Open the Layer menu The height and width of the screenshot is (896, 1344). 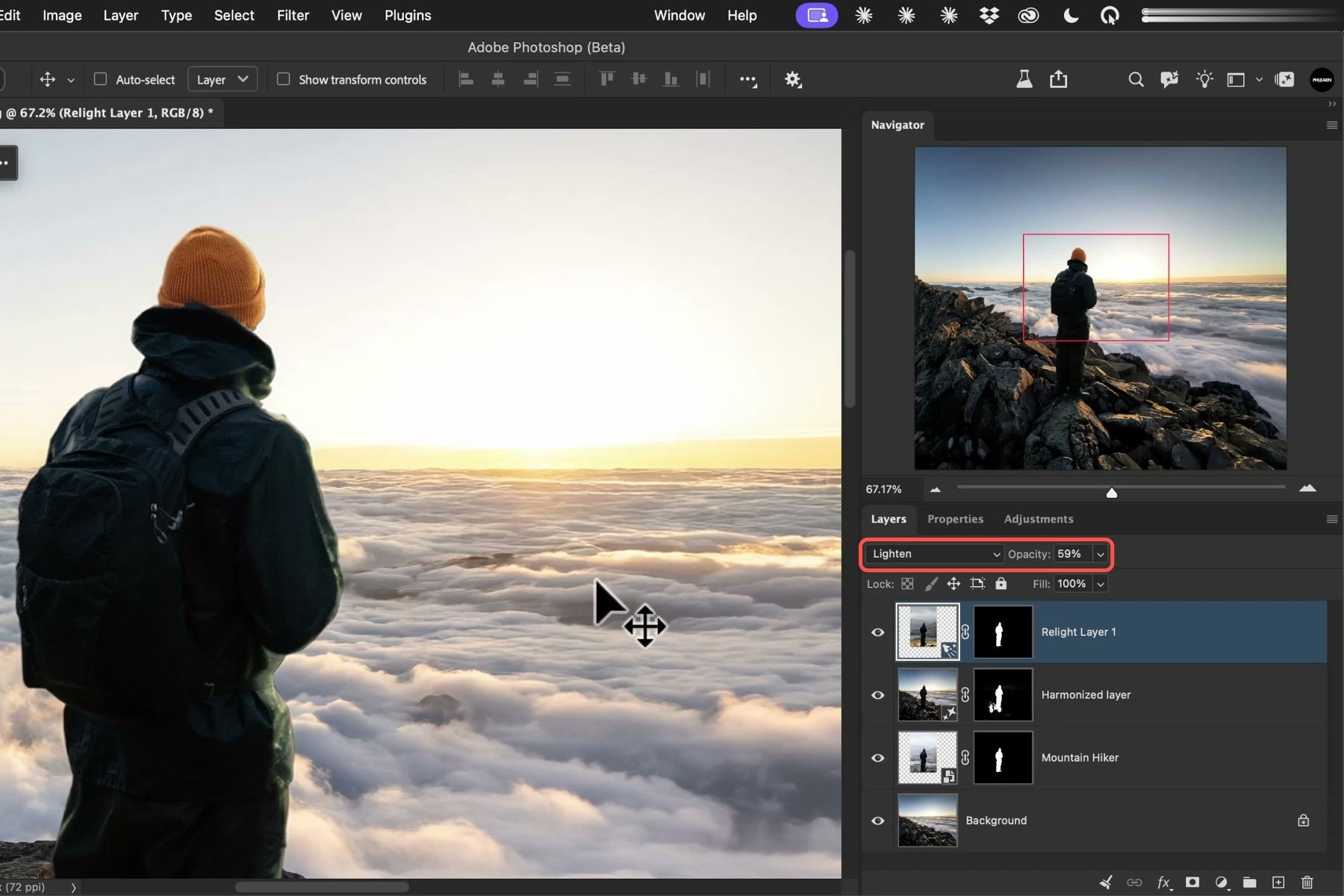[x=120, y=15]
